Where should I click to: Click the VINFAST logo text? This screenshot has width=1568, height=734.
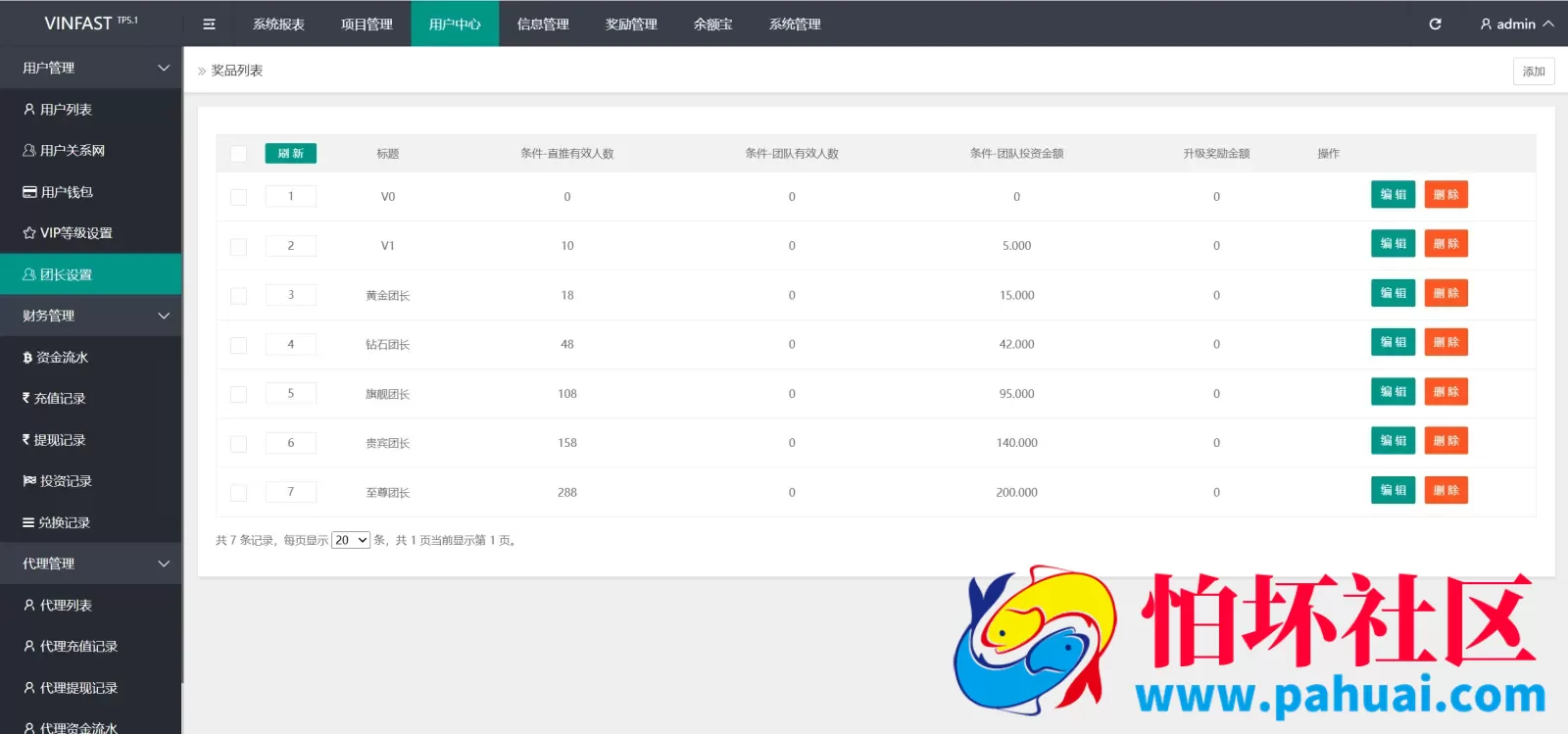click(x=78, y=24)
